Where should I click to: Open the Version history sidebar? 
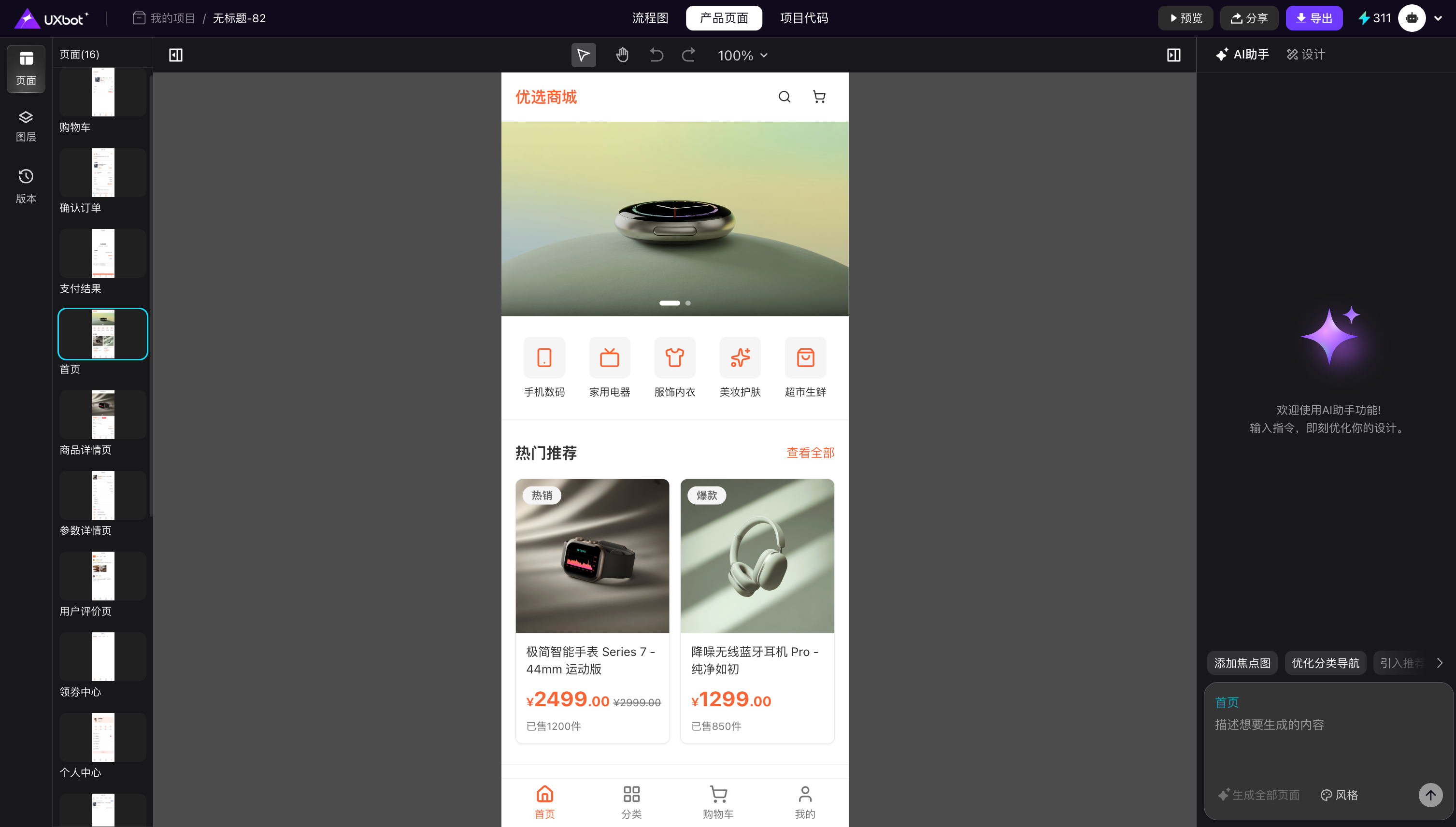pos(26,185)
